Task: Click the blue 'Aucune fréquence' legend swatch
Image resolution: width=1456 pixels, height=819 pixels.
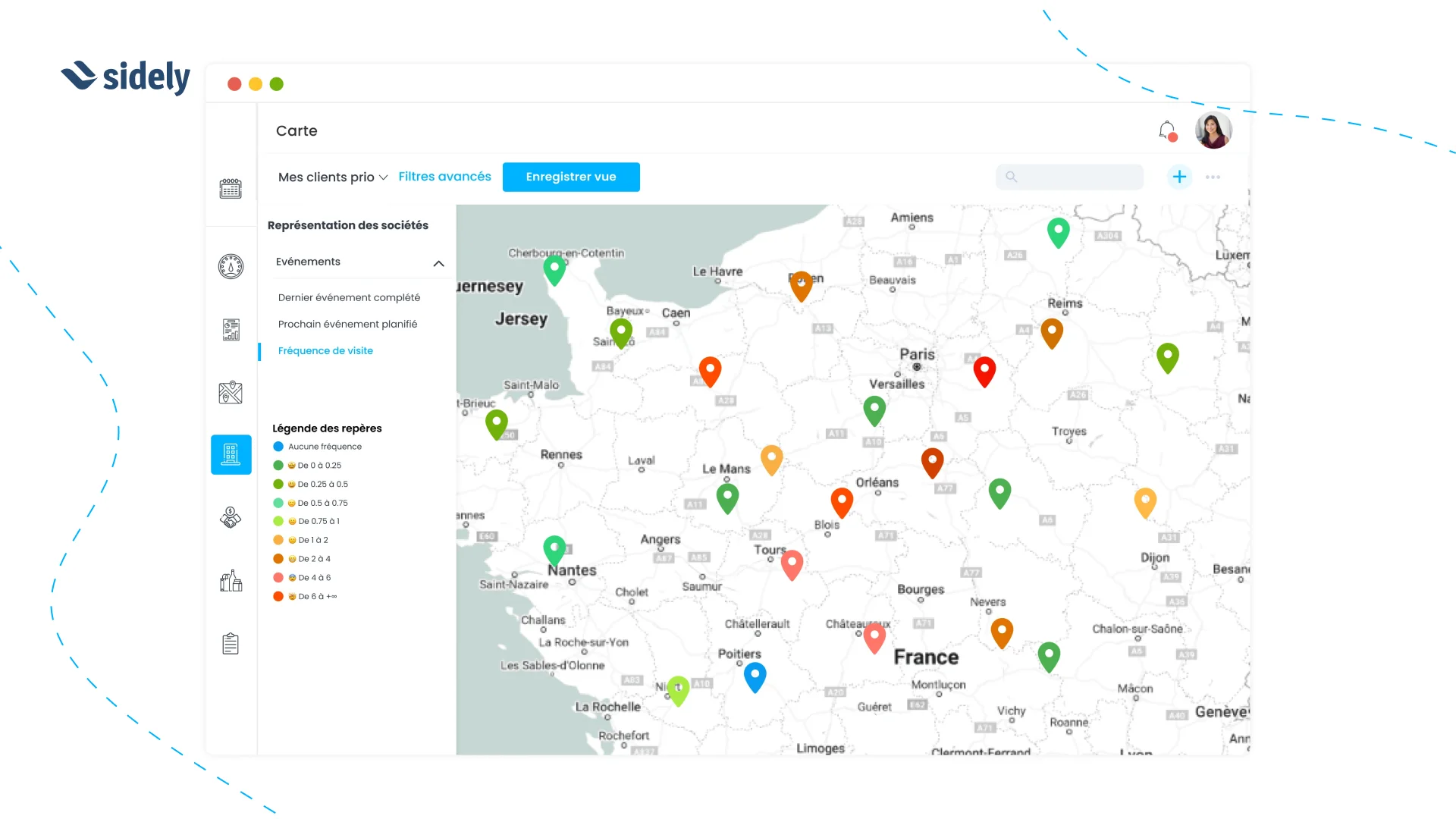Action: (278, 446)
